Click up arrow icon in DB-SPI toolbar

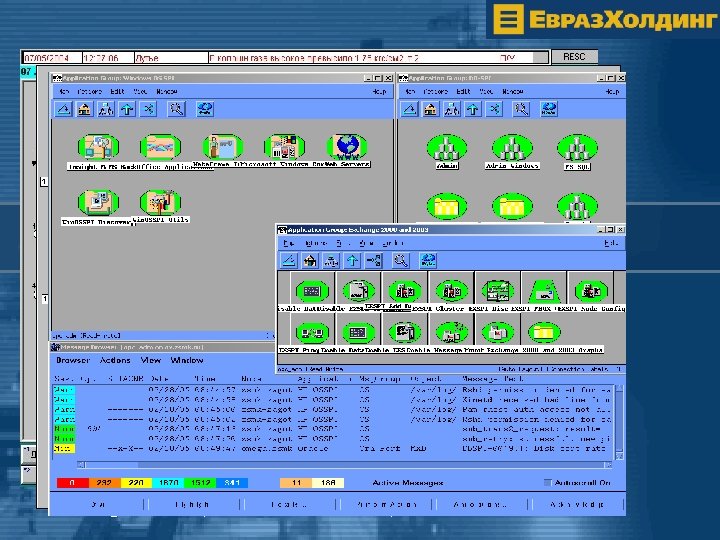click(473, 109)
